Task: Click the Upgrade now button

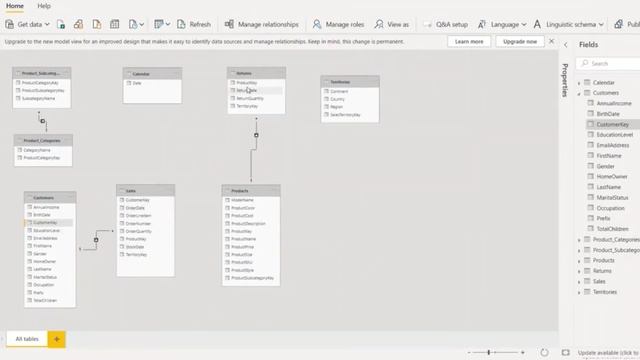Action: pyautogui.click(x=520, y=42)
